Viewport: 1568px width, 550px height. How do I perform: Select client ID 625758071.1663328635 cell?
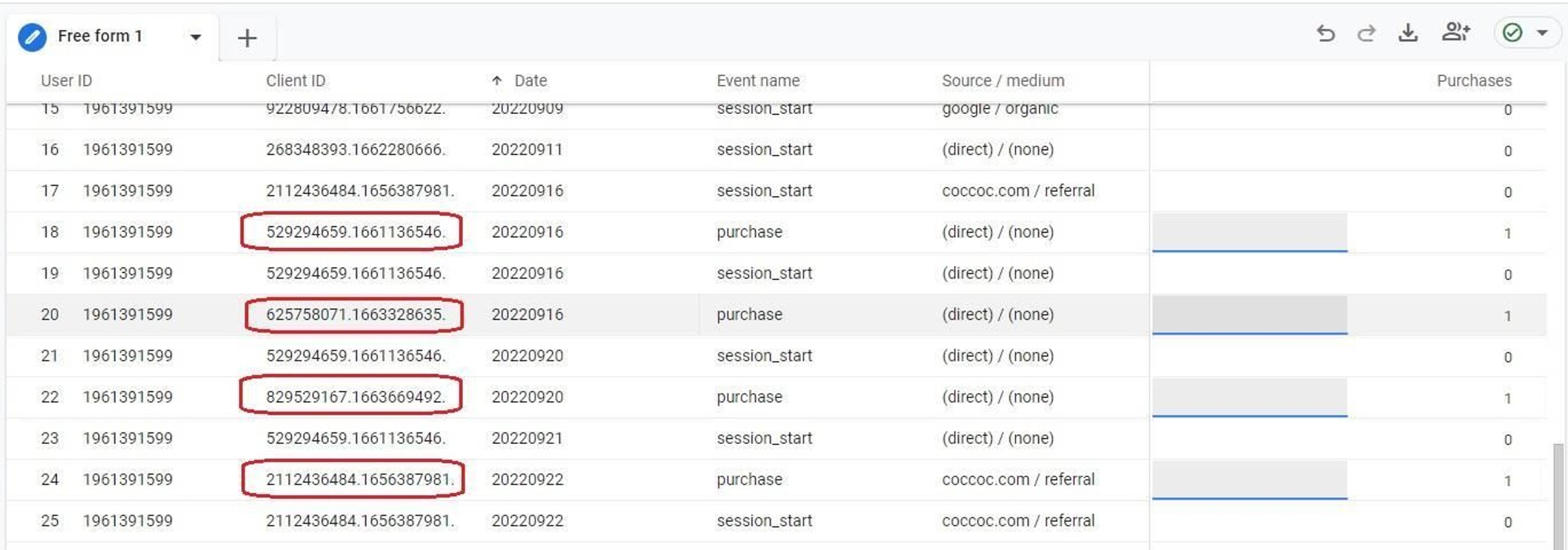[355, 315]
